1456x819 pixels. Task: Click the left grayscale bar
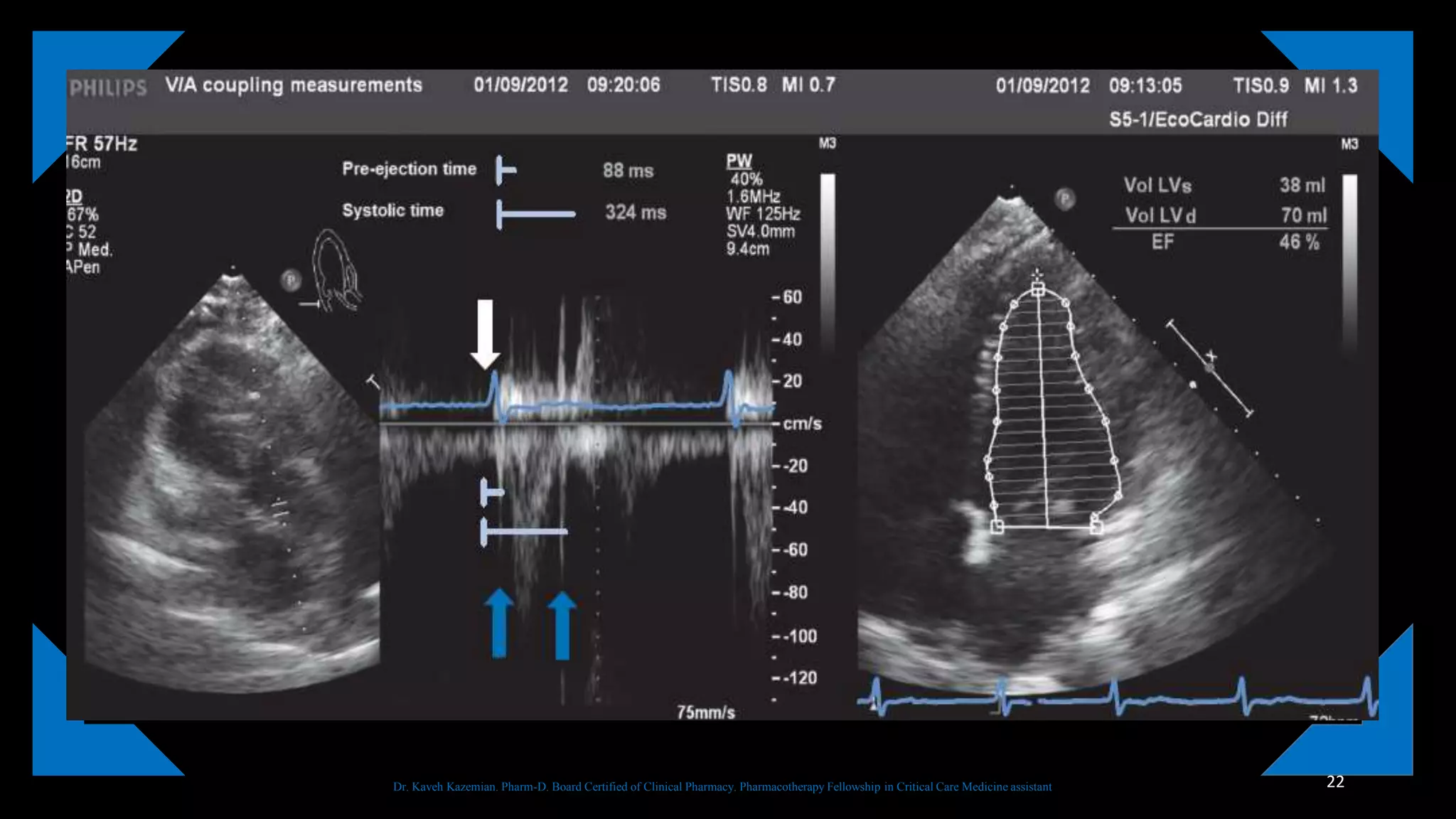pyautogui.click(x=828, y=262)
